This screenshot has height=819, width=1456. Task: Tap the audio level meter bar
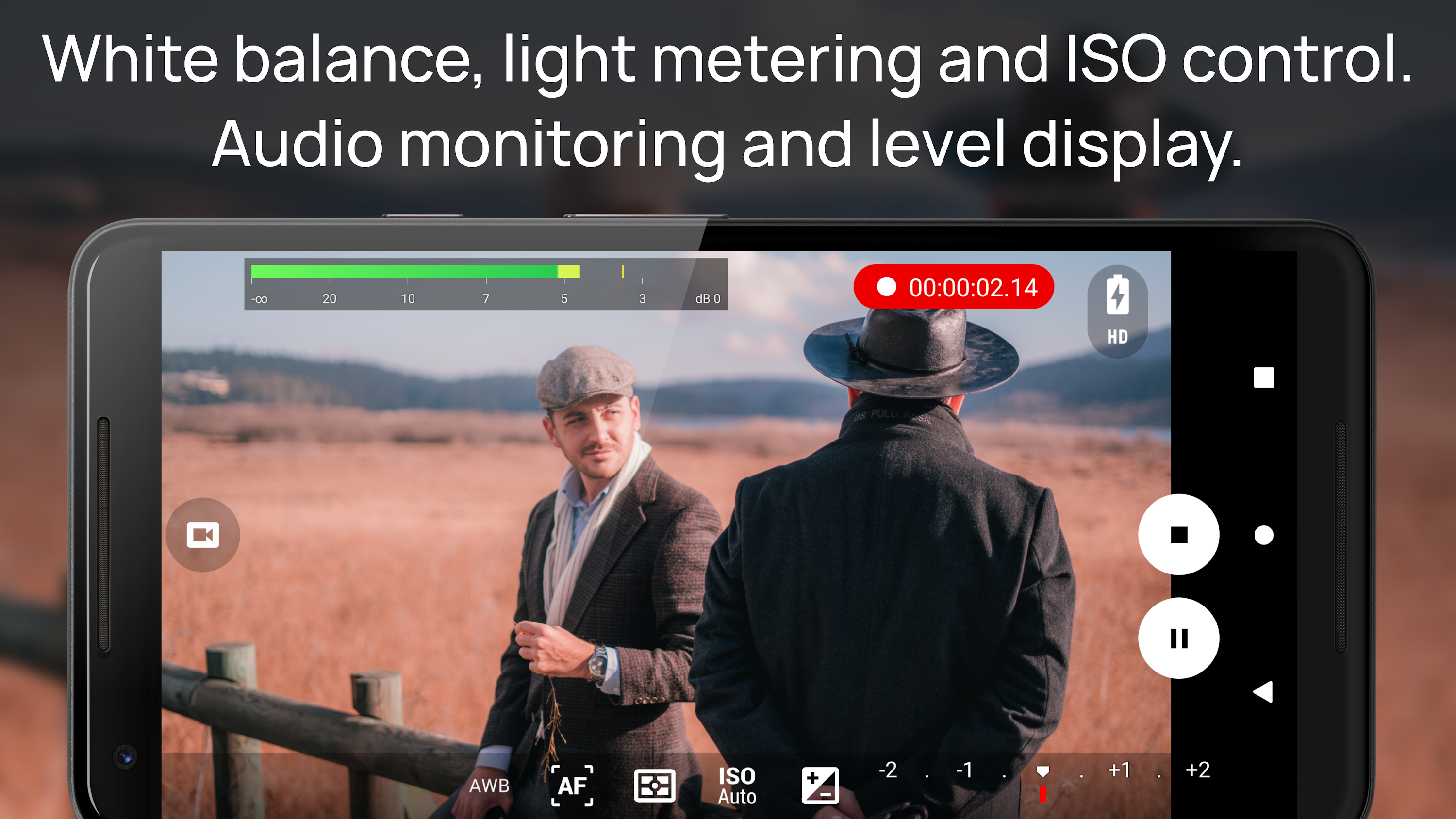(415, 272)
